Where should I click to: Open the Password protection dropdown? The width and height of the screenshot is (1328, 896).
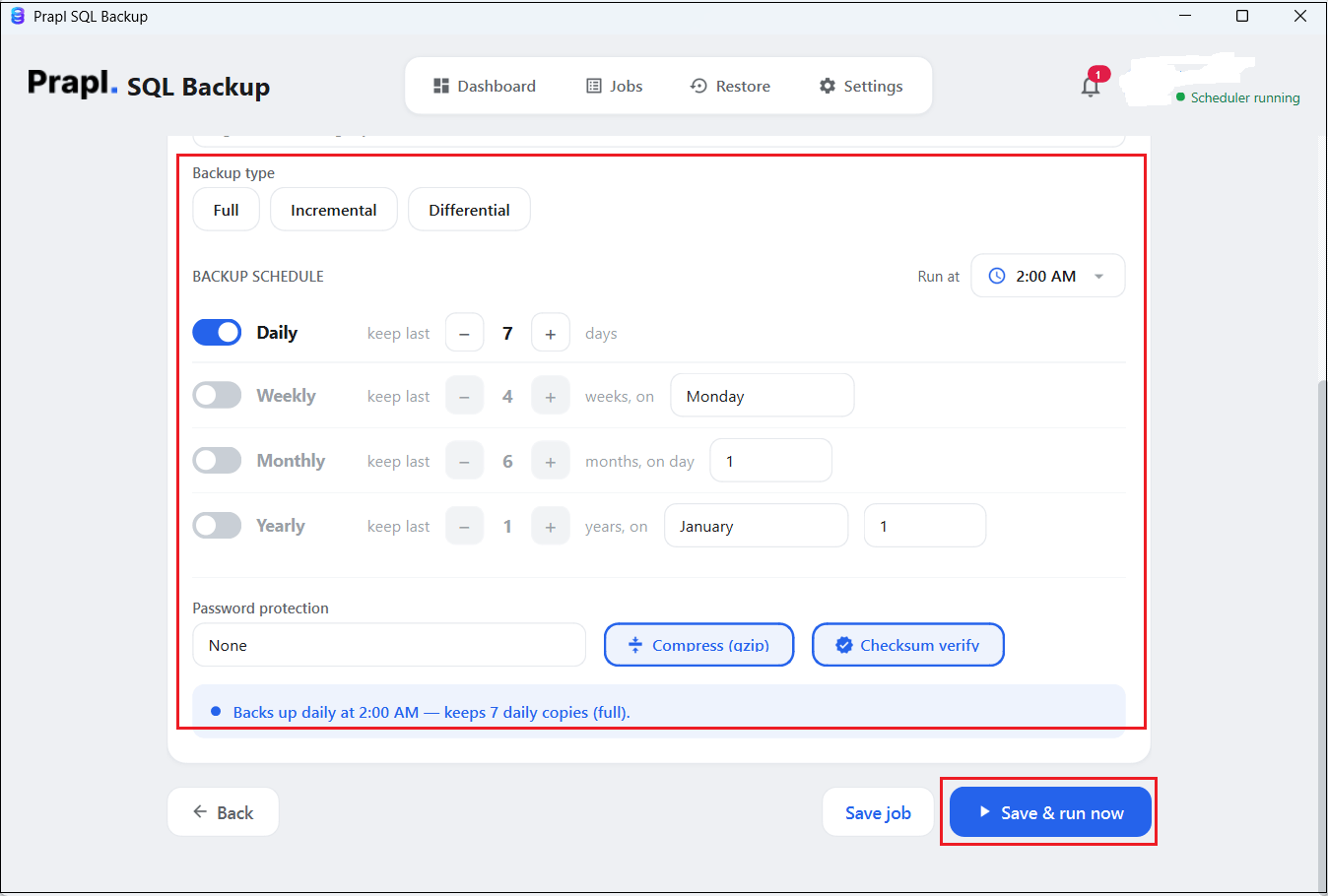click(x=389, y=645)
